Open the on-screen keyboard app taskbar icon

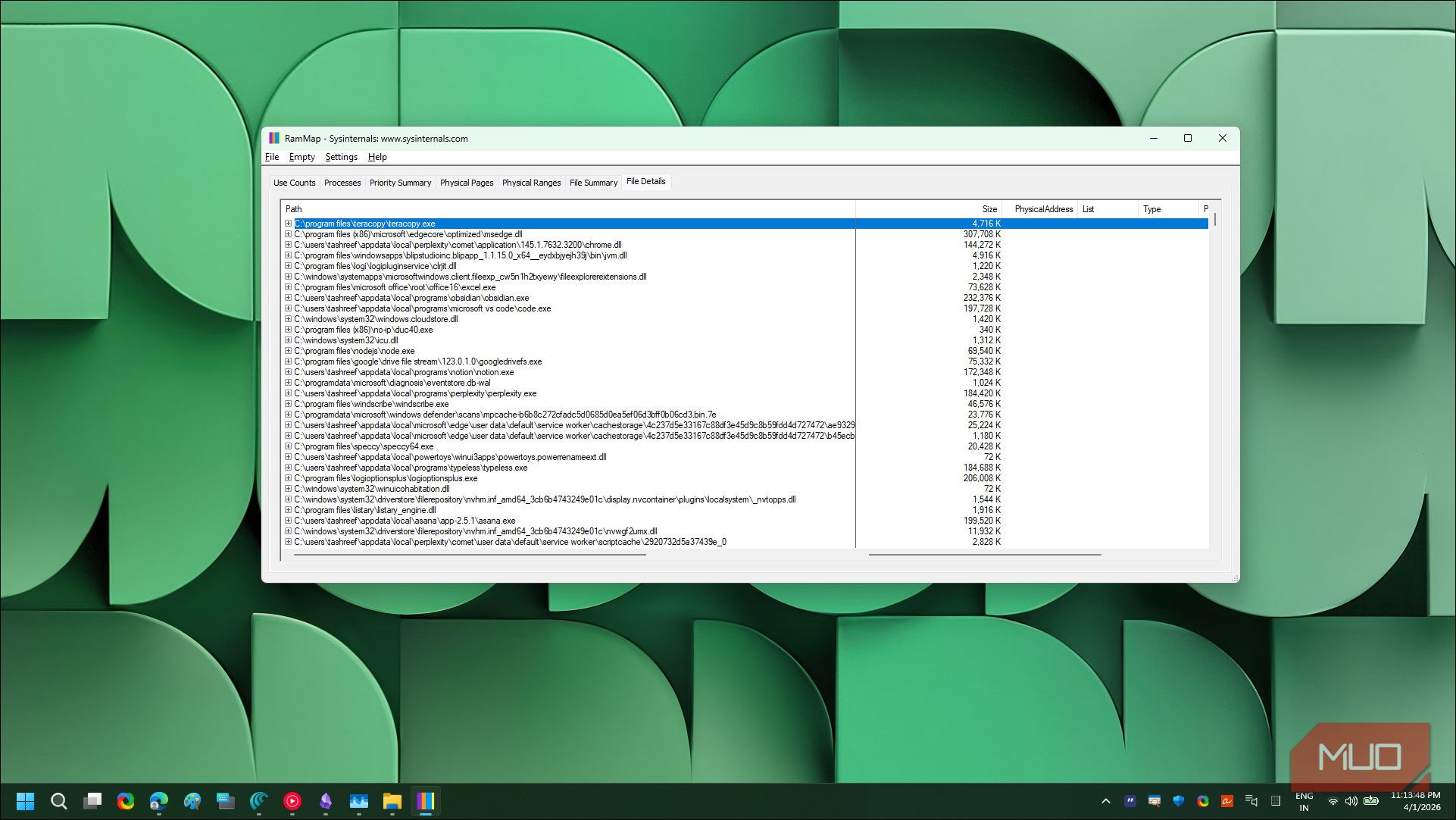(x=226, y=801)
